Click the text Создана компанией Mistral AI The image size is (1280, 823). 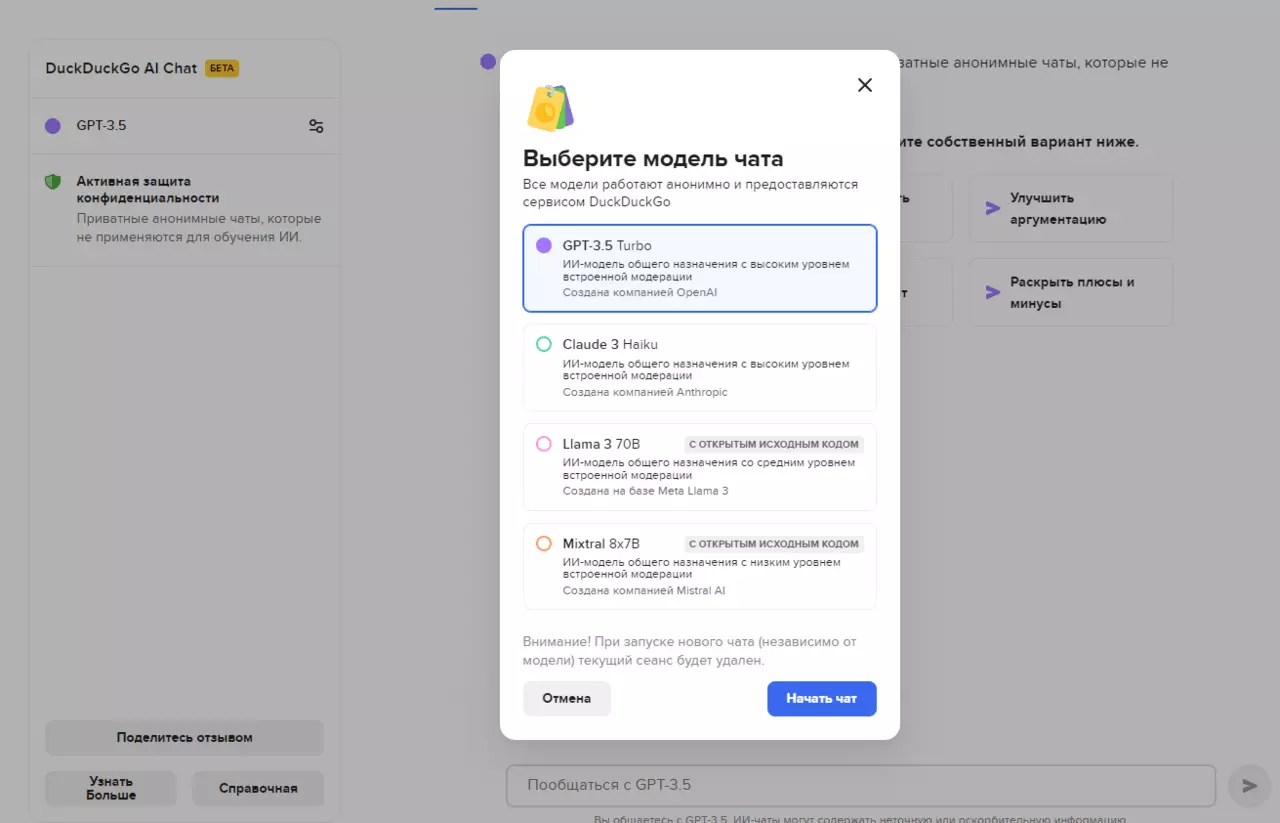click(644, 591)
